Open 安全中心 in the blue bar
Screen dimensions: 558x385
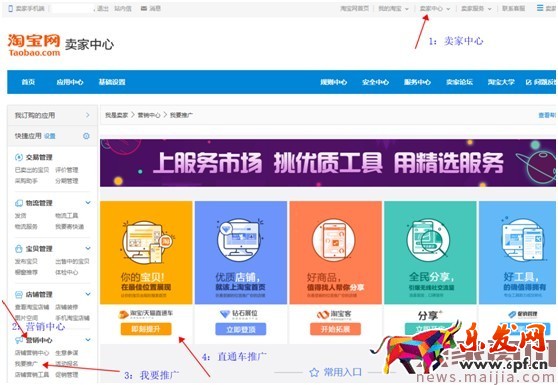tap(375, 82)
